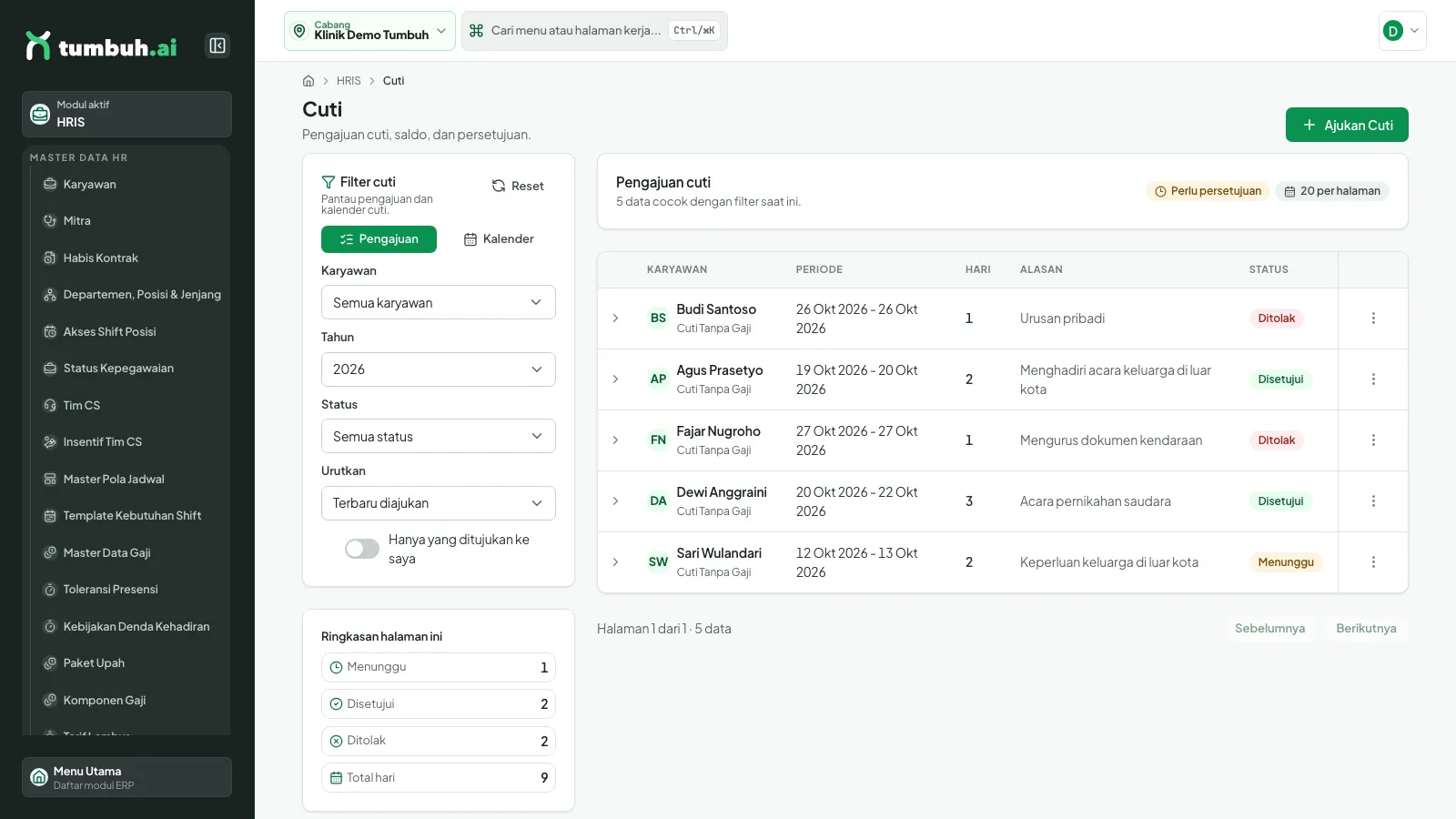Click the tumbuh.ai logo
The image size is (1456, 819).
click(x=101, y=45)
